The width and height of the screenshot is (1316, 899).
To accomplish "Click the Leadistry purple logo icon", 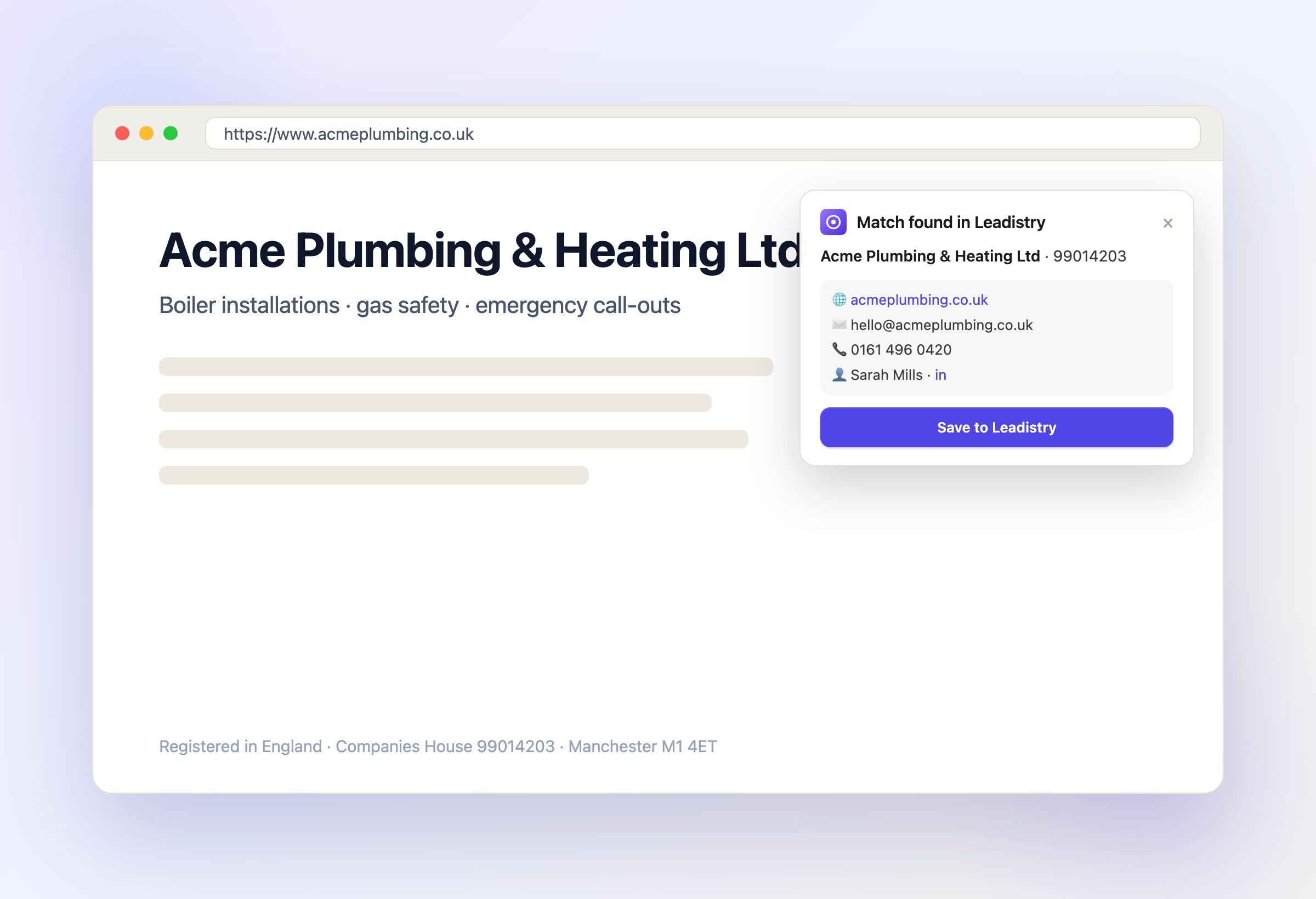I will pyautogui.click(x=833, y=222).
